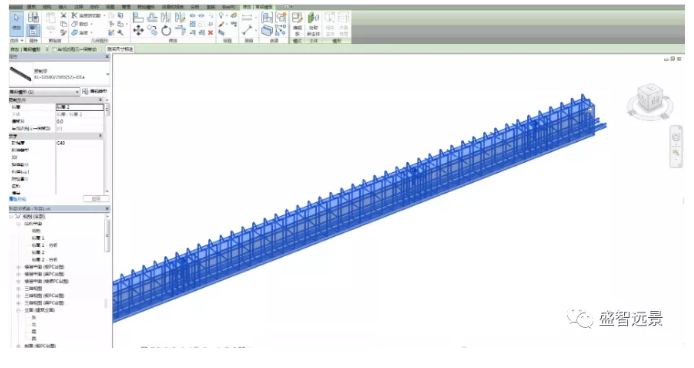Open the Properties help link

point(18,199)
